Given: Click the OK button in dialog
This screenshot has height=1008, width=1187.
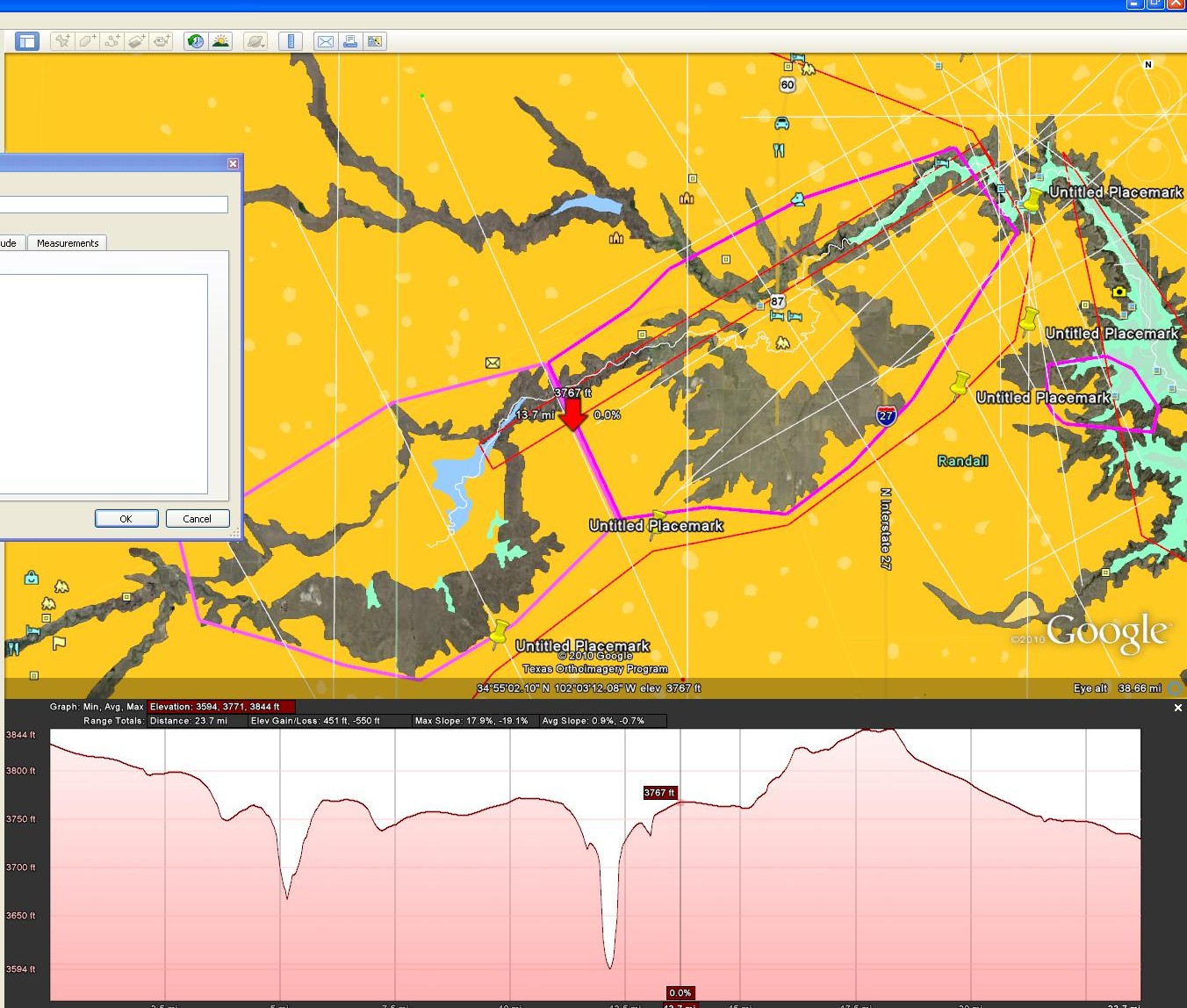Looking at the screenshot, I should coord(126,519).
